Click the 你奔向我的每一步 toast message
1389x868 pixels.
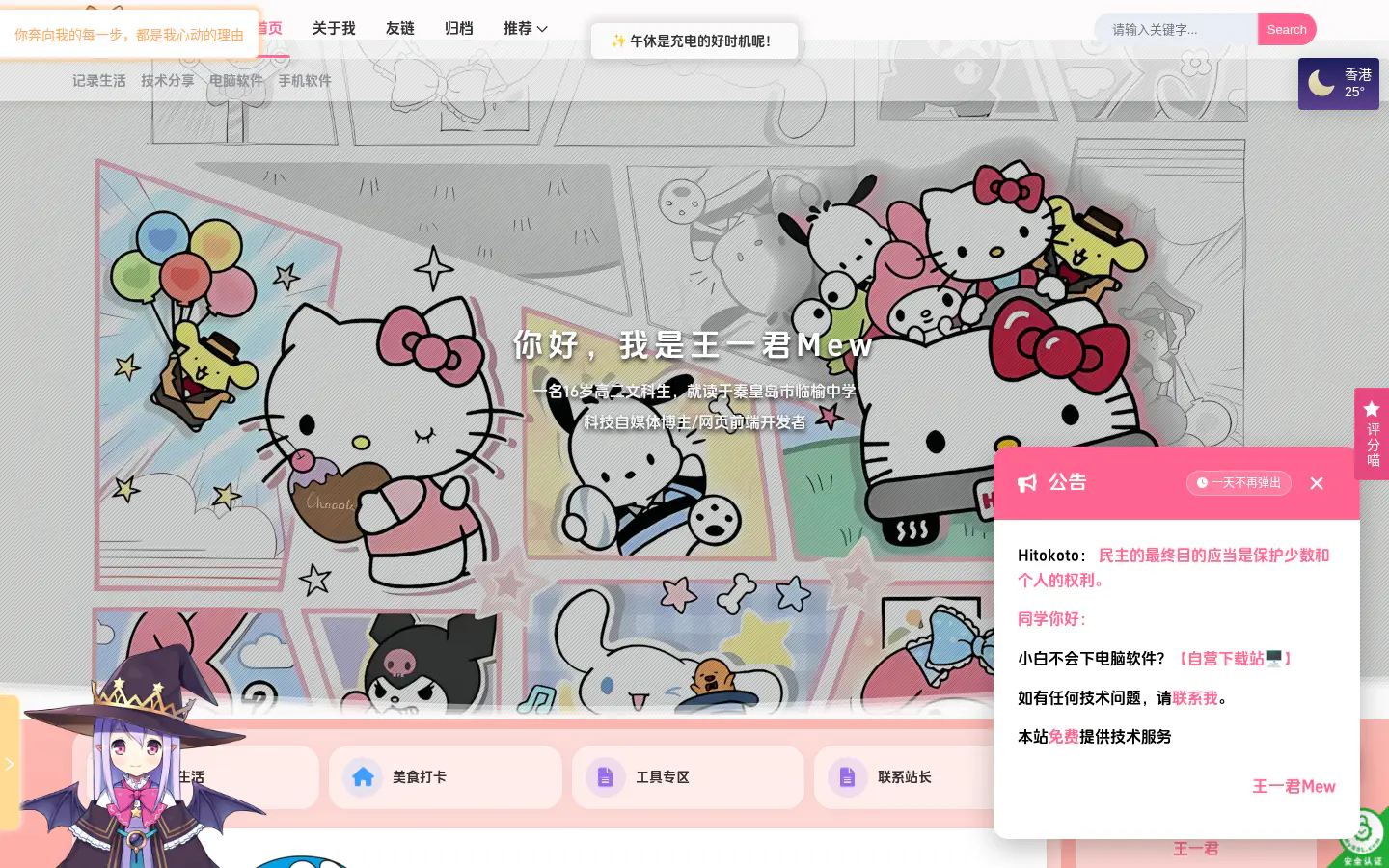tap(129, 35)
